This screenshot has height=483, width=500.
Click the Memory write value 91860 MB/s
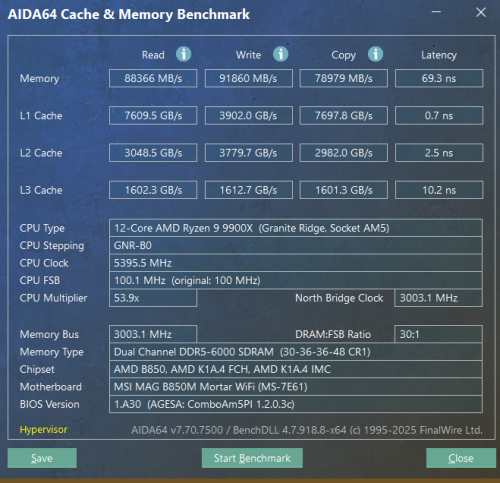(x=249, y=78)
